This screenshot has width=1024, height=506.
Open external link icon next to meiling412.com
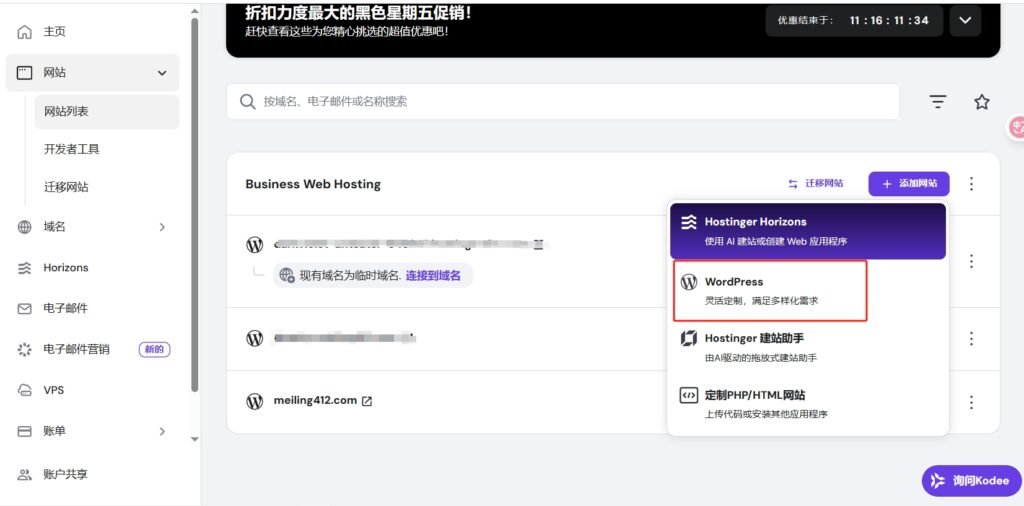pyautogui.click(x=367, y=401)
